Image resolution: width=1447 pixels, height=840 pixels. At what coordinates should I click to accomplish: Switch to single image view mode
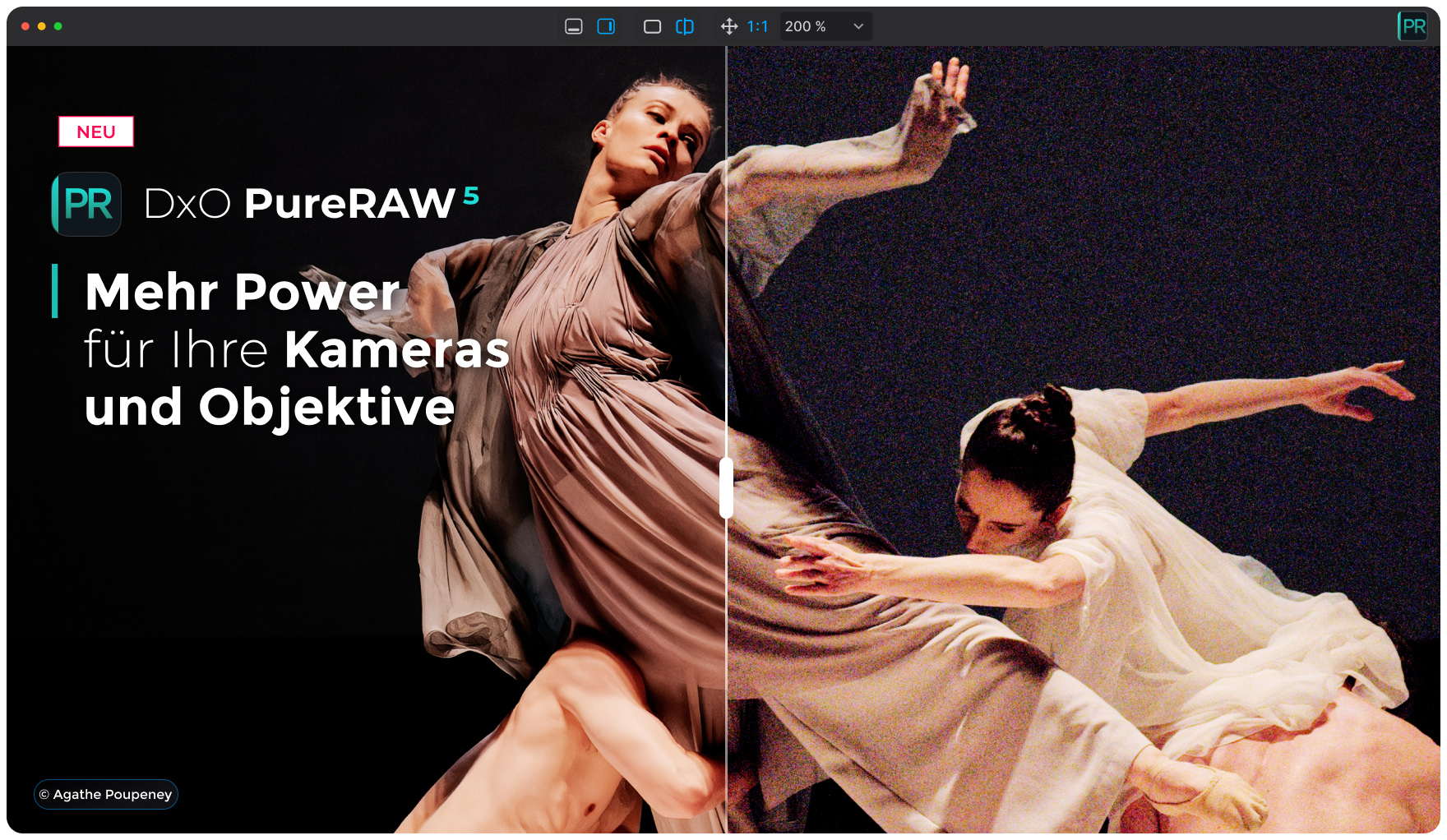pyautogui.click(x=652, y=26)
